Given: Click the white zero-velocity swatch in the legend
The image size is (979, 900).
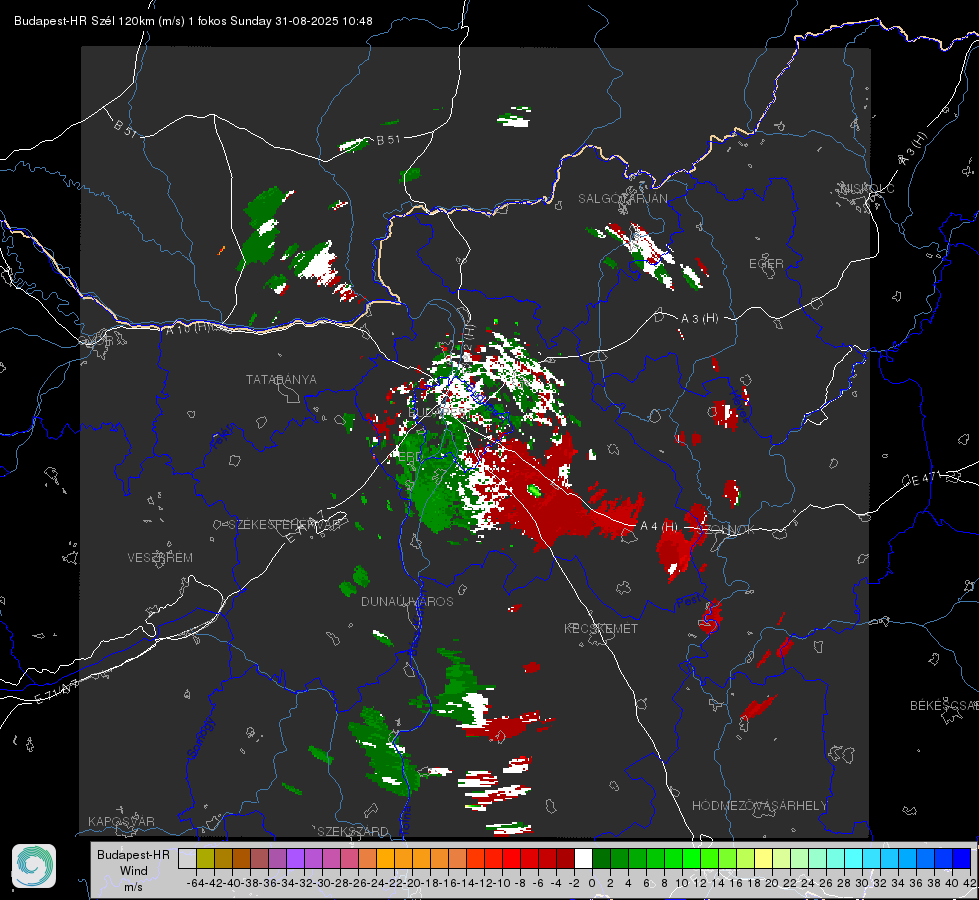Looking at the screenshot, I should click(583, 858).
